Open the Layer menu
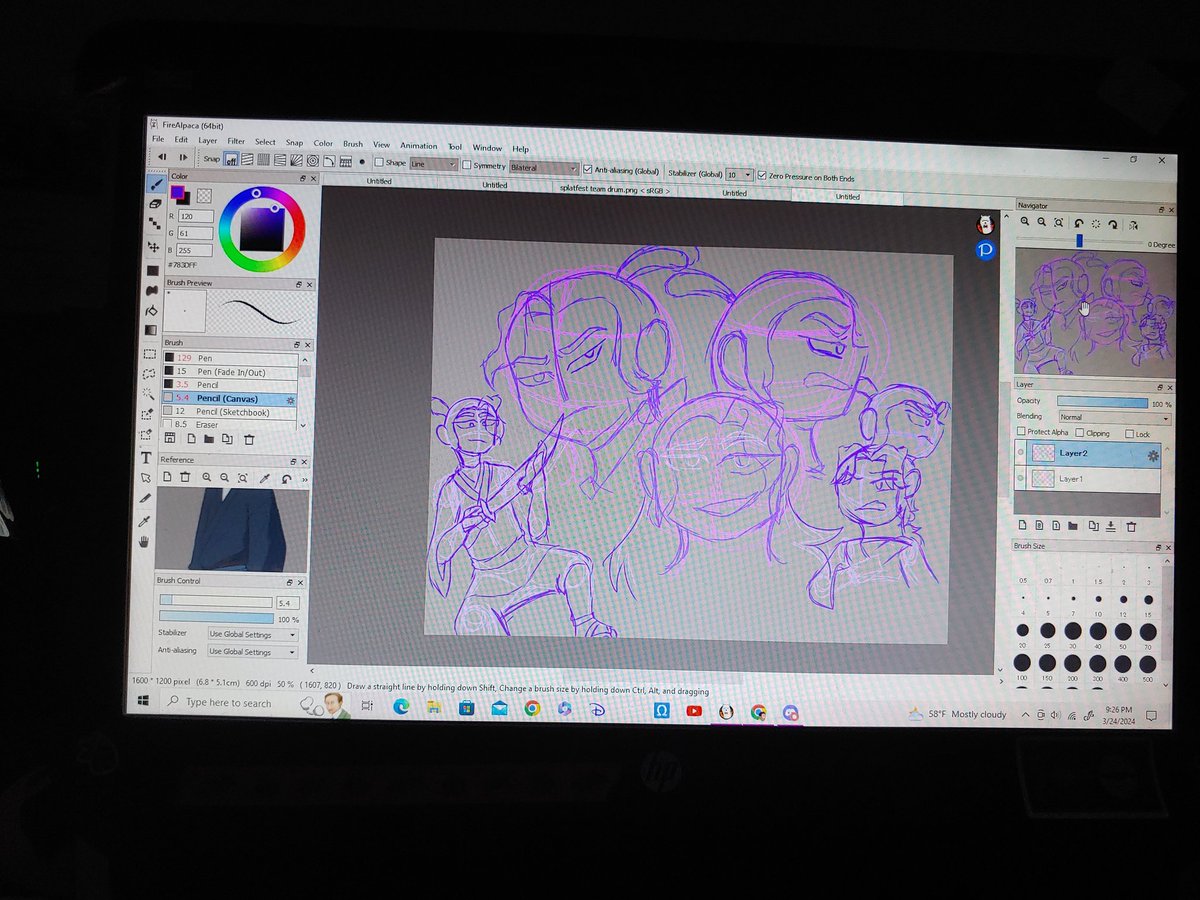The height and width of the screenshot is (900, 1200). pyautogui.click(x=207, y=141)
